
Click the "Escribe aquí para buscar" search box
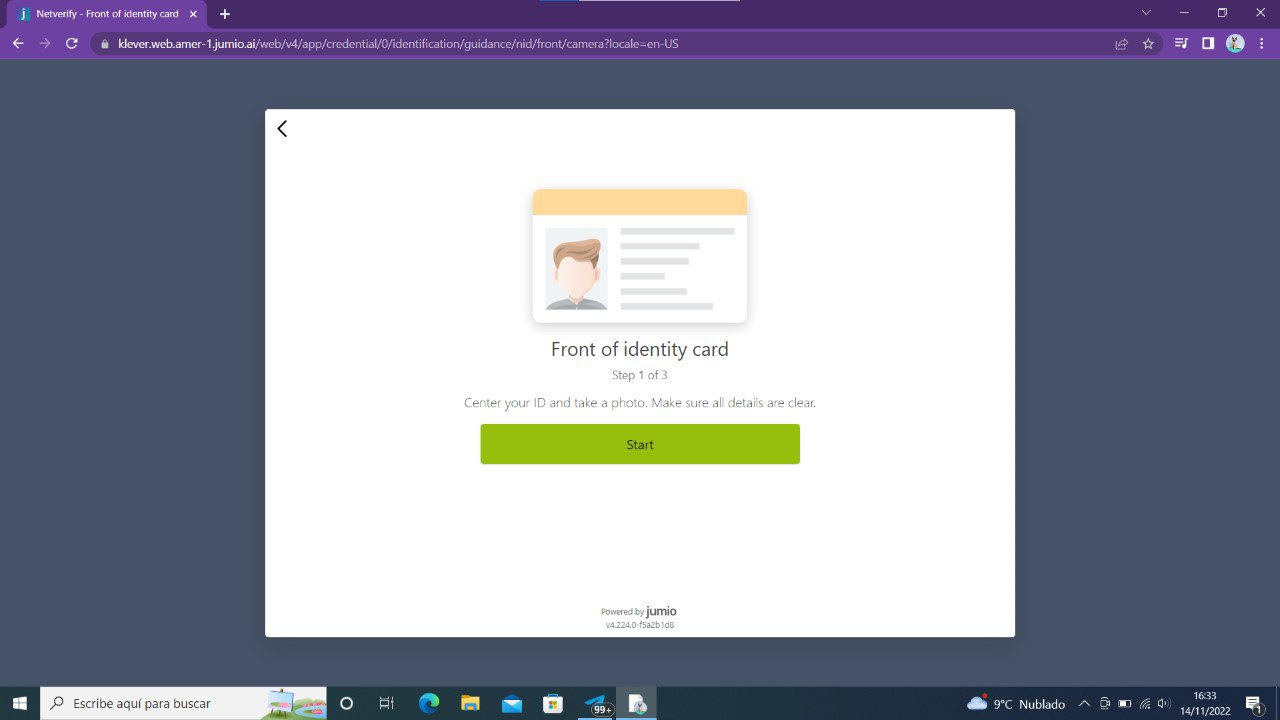184,704
